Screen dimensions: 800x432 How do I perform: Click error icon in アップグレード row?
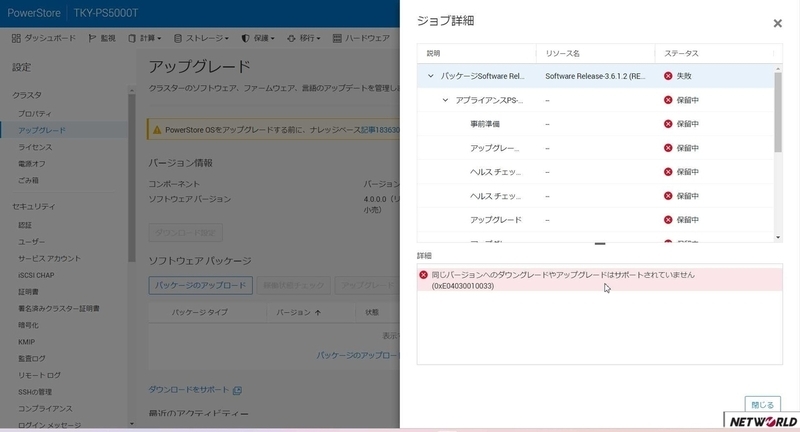click(x=668, y=220)
